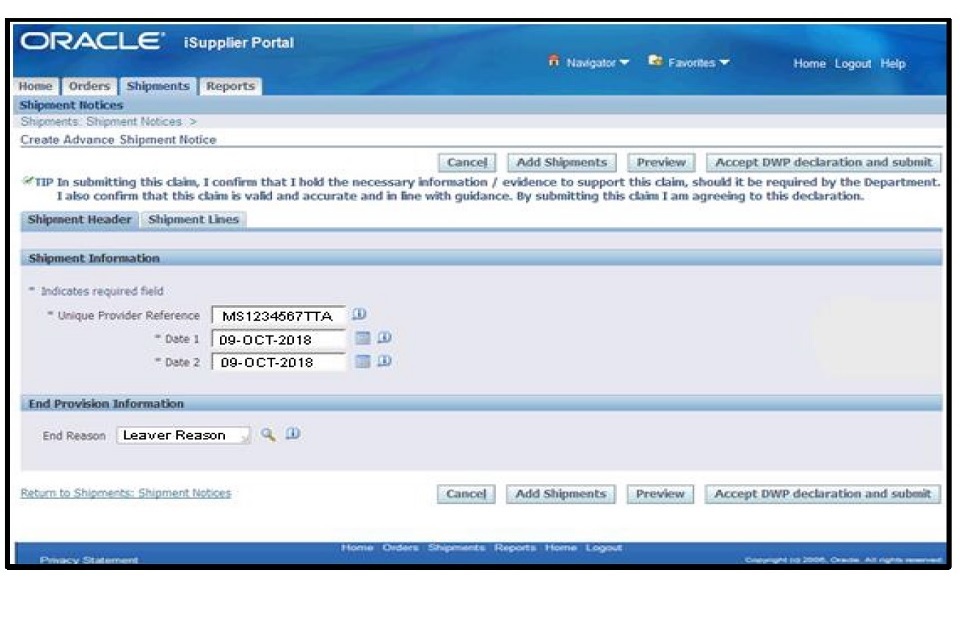
Task: Click the bottom Cancel button
Action: click(x=466, y=494)
